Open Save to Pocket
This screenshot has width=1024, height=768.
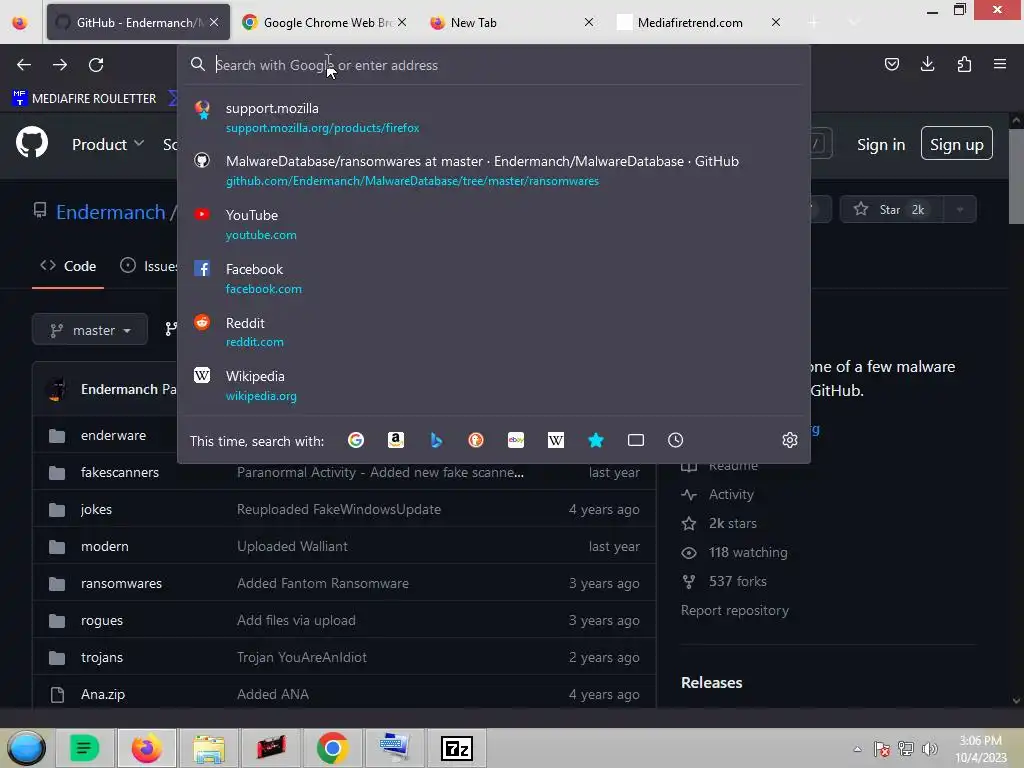coord(891,64)
